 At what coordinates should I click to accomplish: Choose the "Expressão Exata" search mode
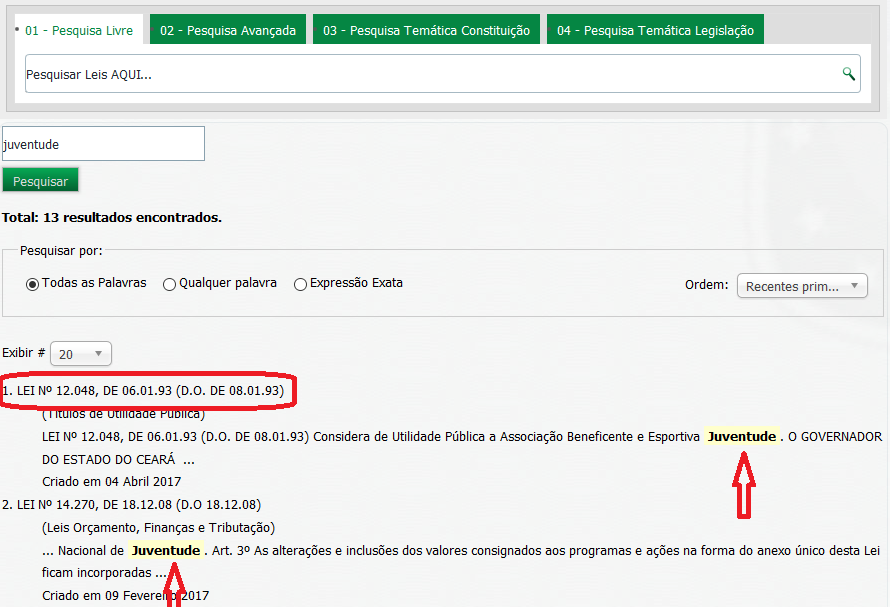click(x=300, y=283)
